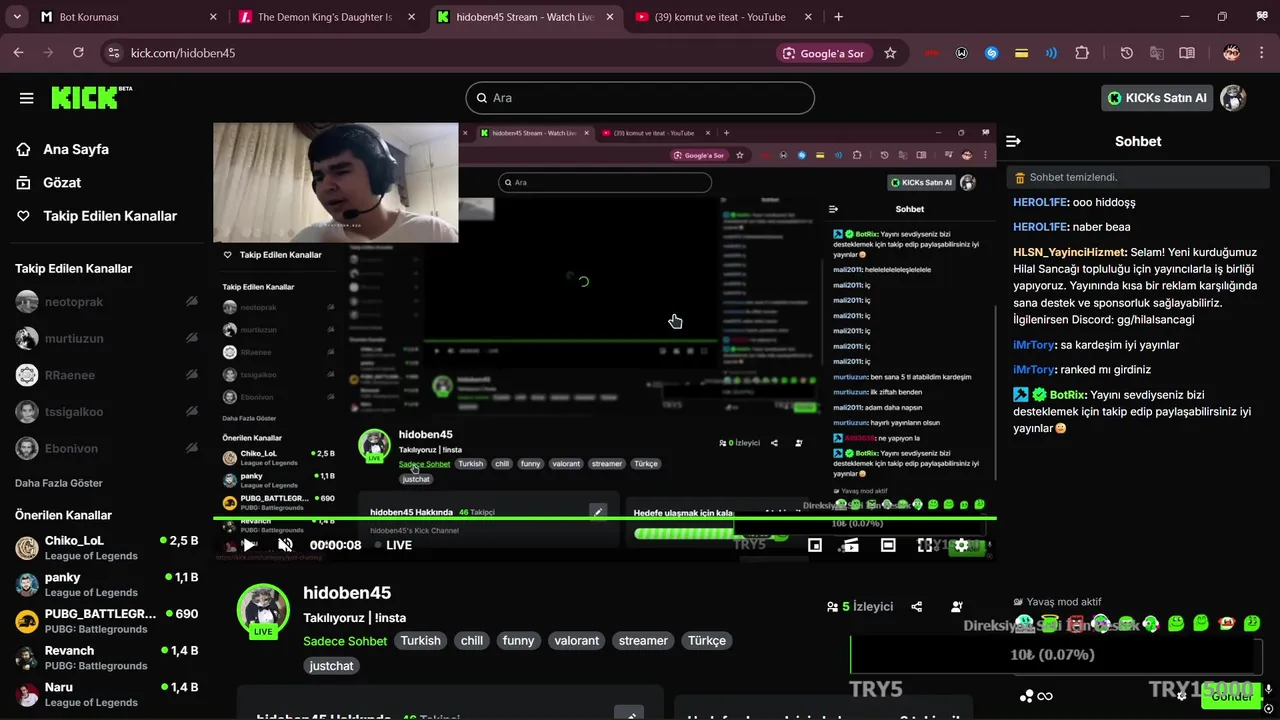Buy KICKs with KICKs Satın Al
This screenshot has width=1280, height=720.
coord(1157,98)
